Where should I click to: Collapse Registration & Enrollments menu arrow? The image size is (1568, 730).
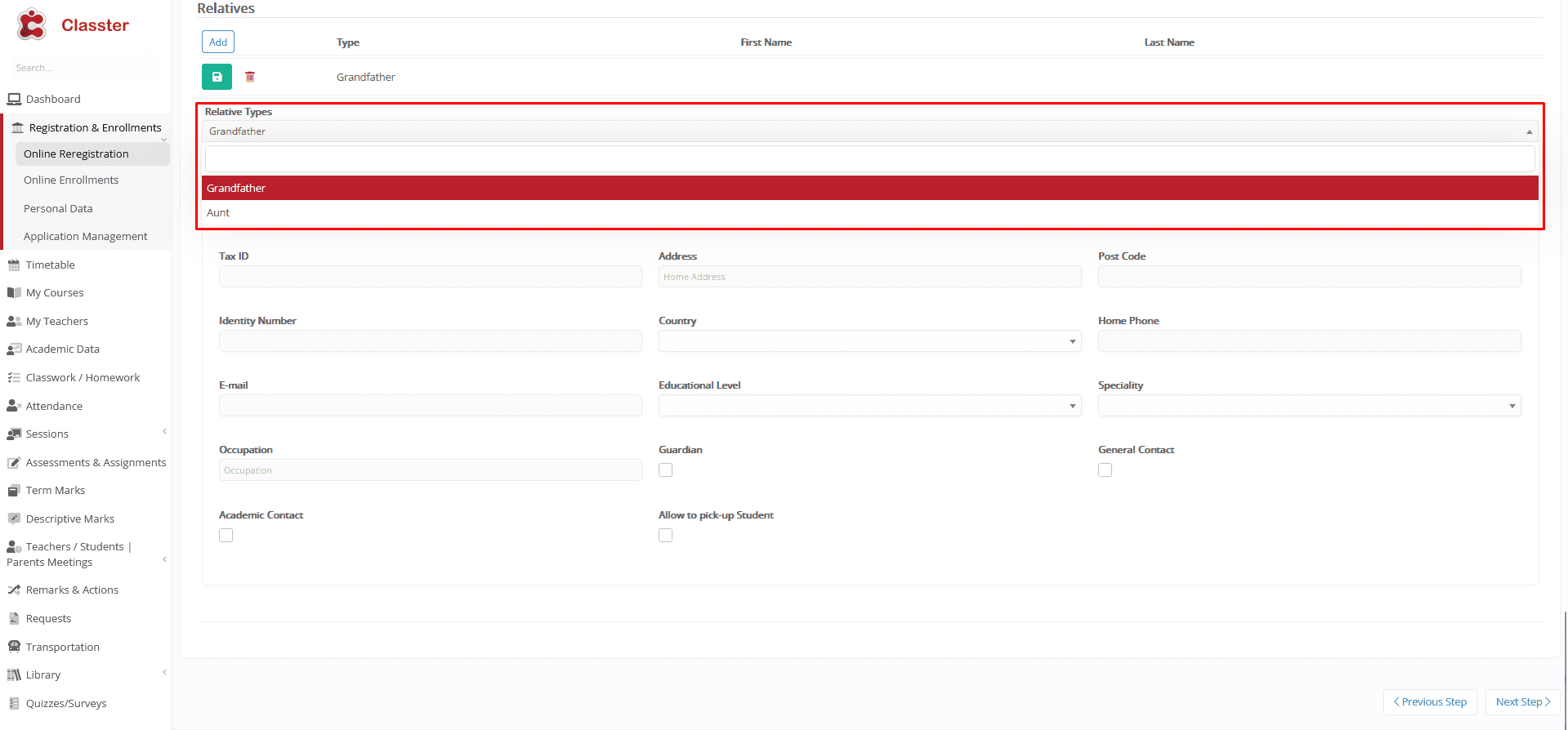(x=164, y=140)
